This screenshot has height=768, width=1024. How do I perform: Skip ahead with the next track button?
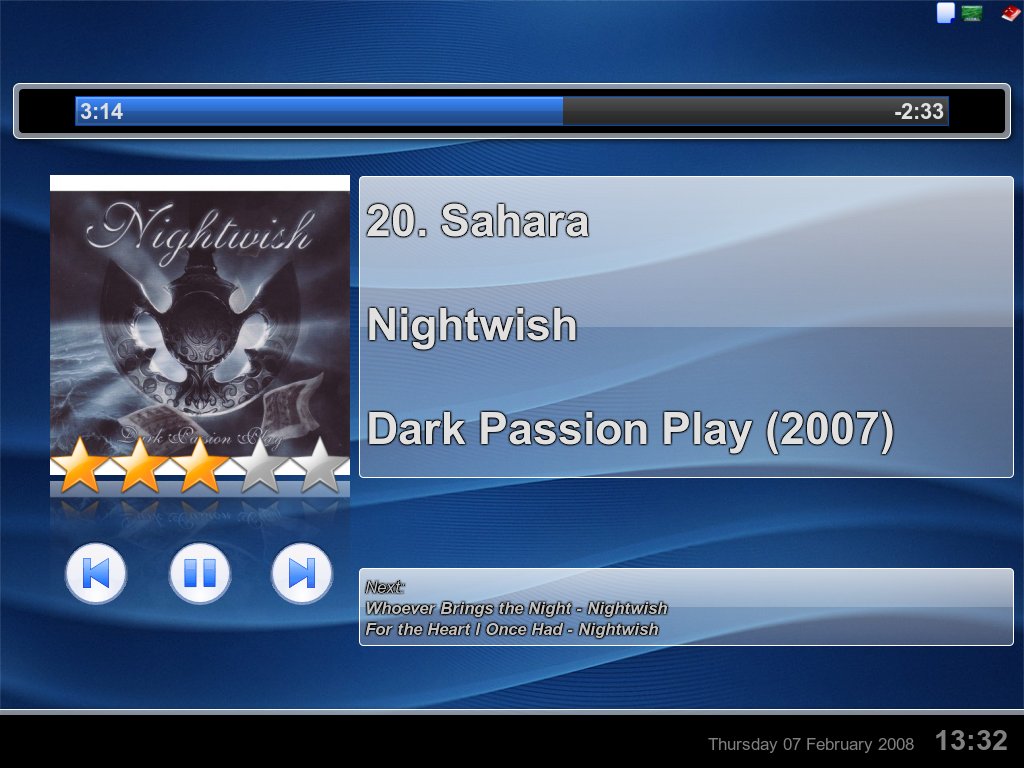pos(302,573)
